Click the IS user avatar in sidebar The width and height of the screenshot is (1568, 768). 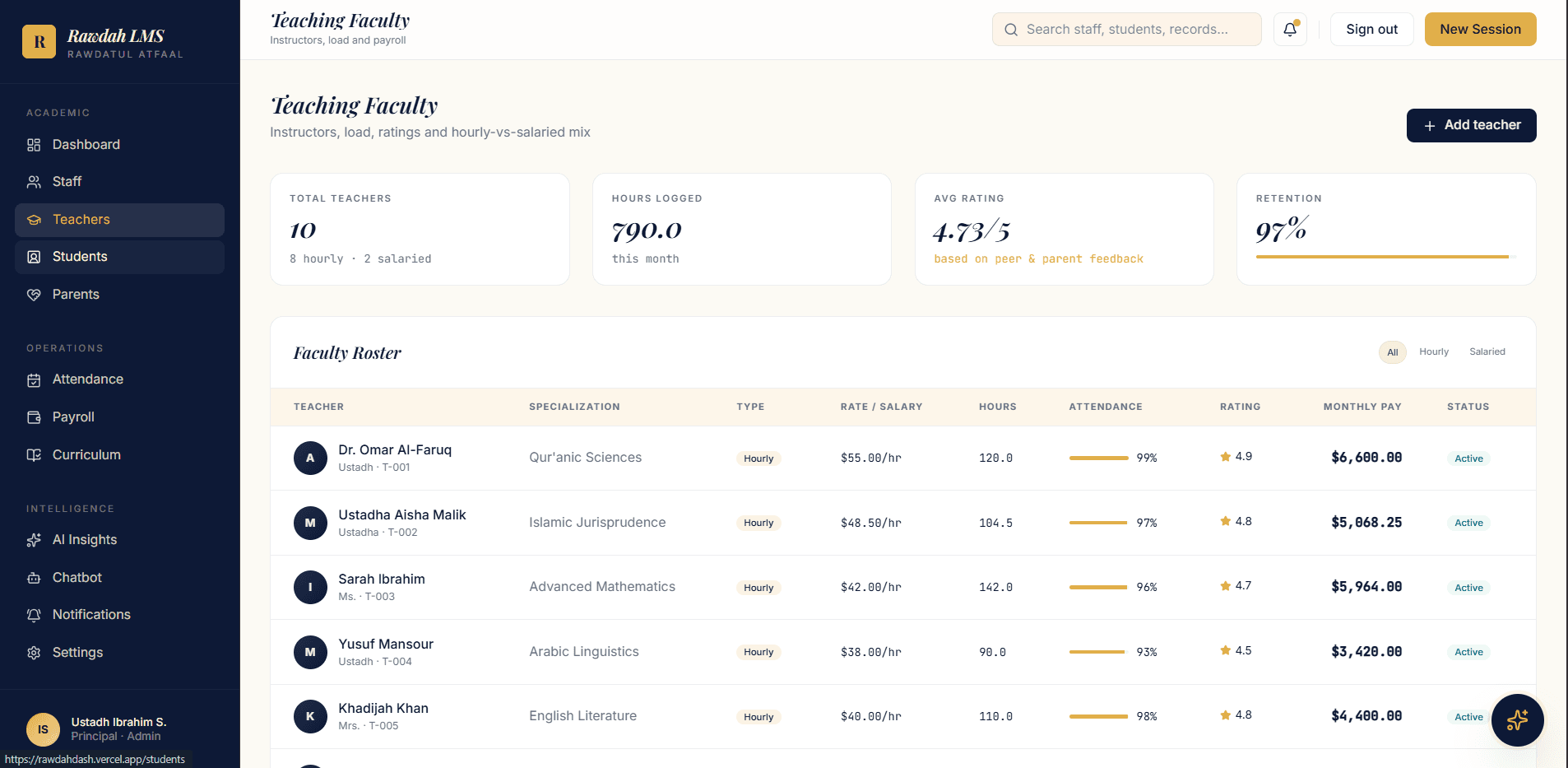[x=43, y=729]
